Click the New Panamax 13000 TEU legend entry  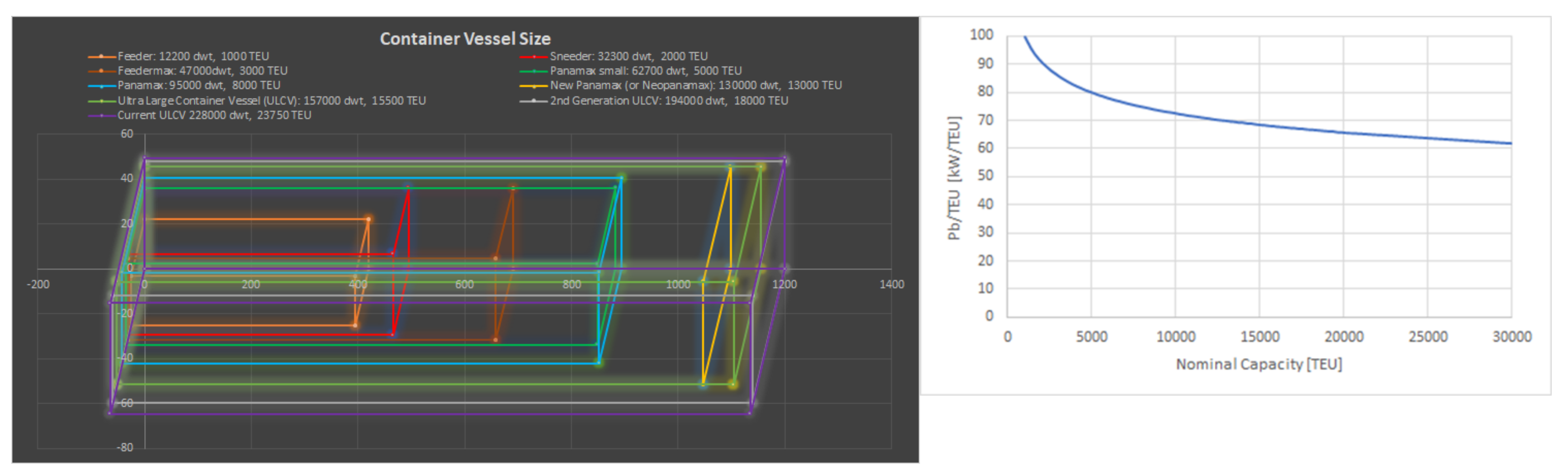point(695,85)
